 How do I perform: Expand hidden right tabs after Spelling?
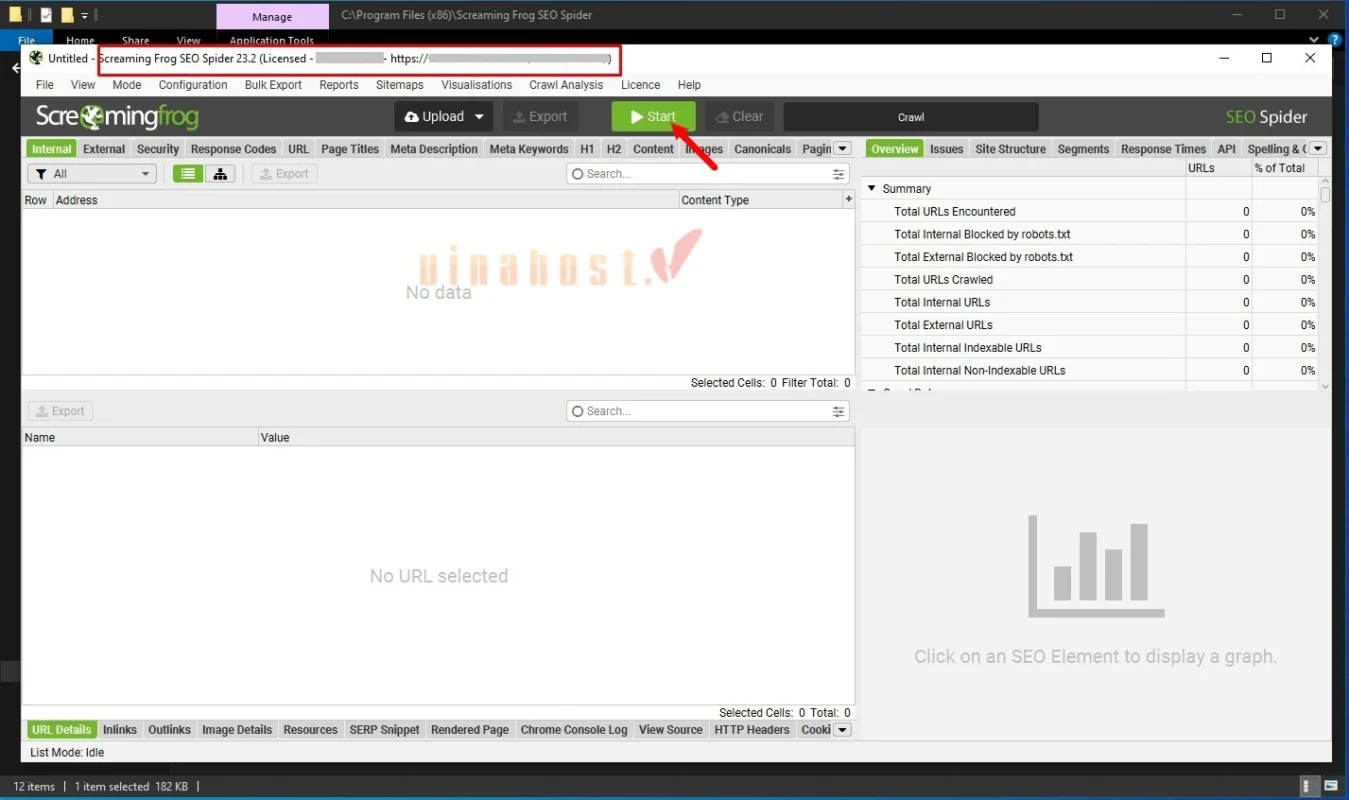[1318, 149]
